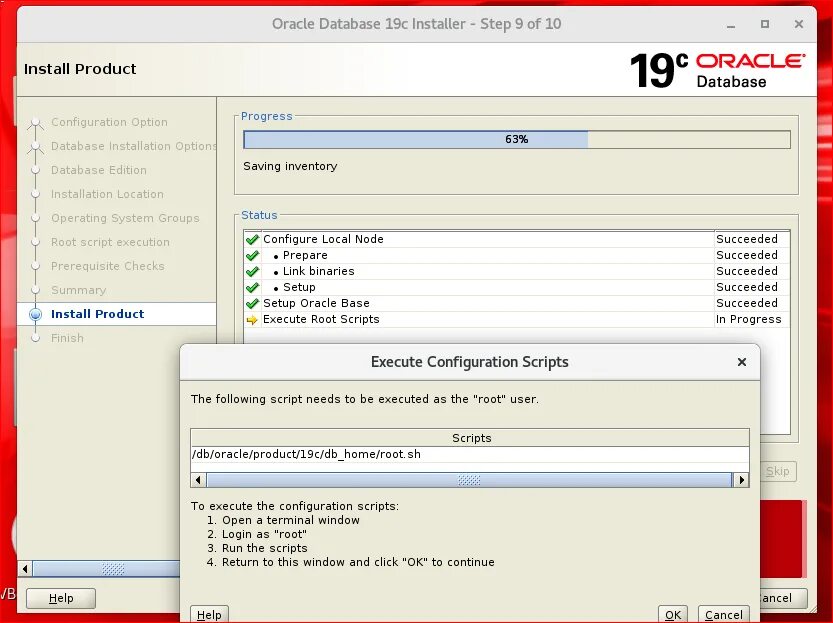
Task: Select the Install Product step
Action: click(97, 314)
